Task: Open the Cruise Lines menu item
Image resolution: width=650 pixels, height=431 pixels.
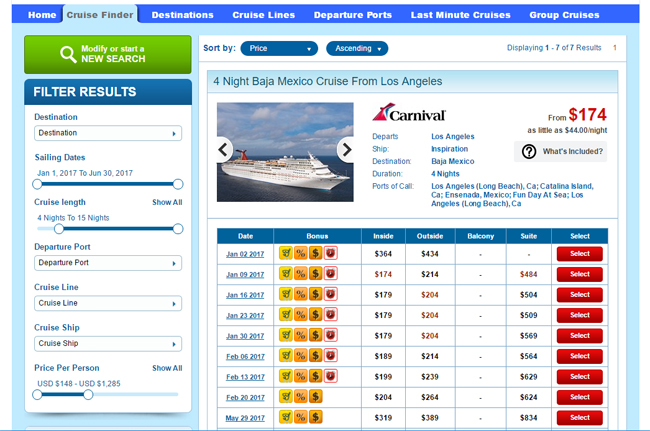Action: pyautogui.click(x=264, y=15)
